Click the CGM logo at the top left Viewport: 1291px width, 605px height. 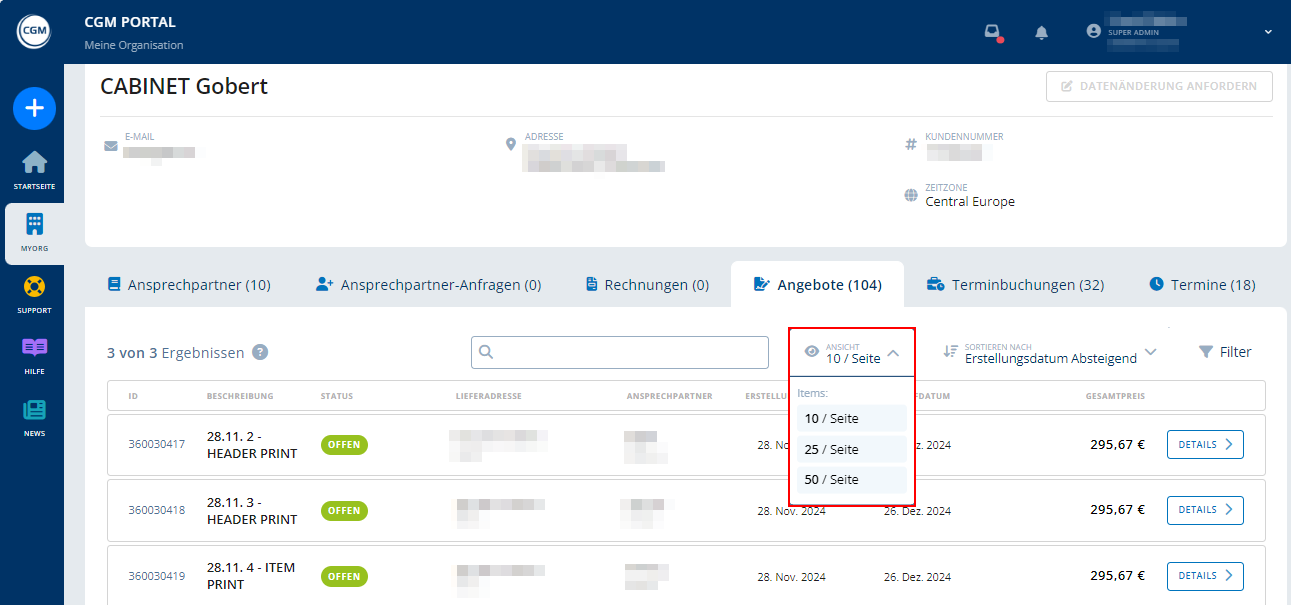pyautogui.click(x=34, y=31)
